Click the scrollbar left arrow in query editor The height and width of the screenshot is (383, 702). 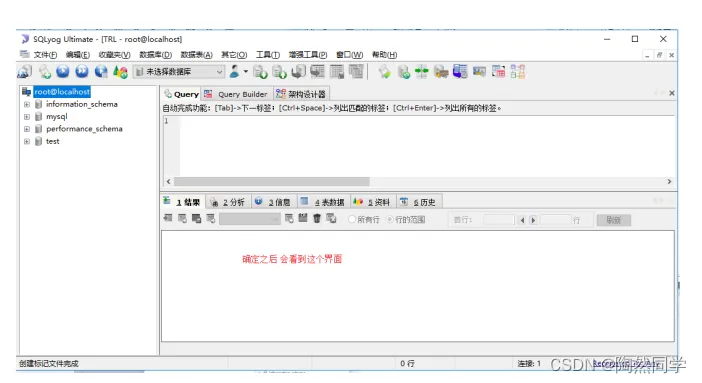[169, 181]
